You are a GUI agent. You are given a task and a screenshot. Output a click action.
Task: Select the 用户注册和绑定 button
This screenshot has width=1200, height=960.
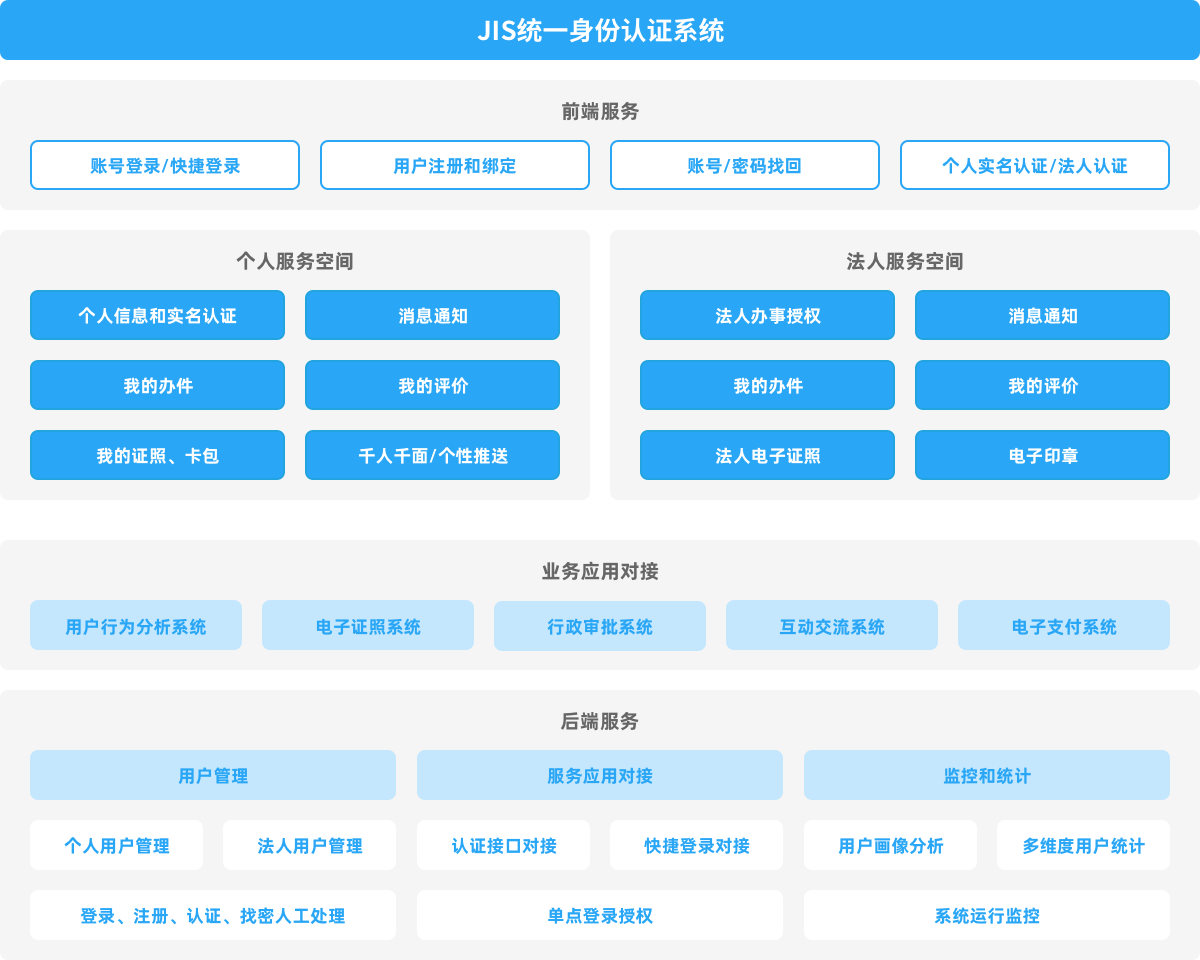[x=455, y=165]
